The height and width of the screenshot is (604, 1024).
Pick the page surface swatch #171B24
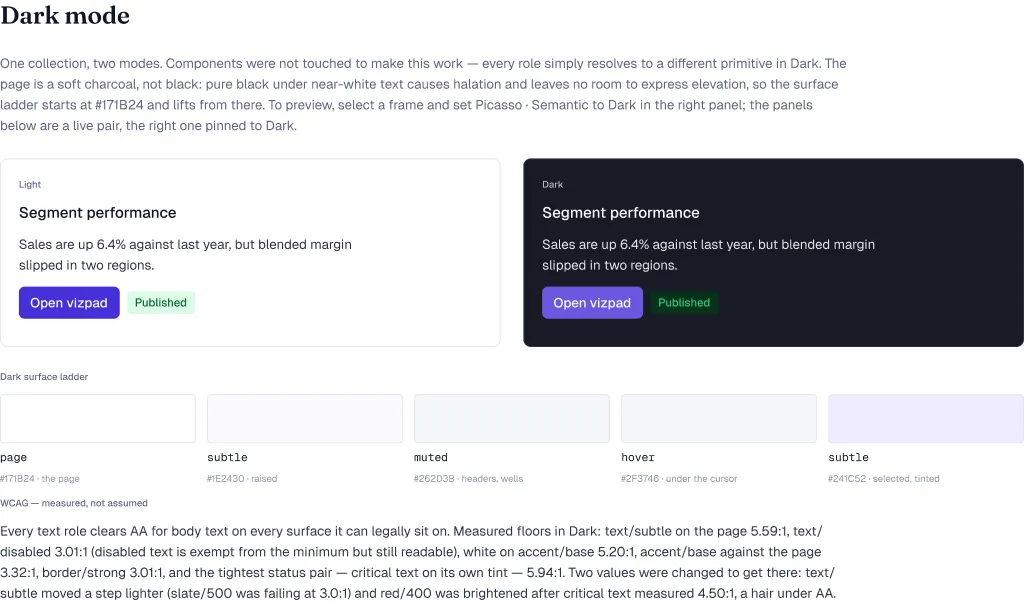98,419
